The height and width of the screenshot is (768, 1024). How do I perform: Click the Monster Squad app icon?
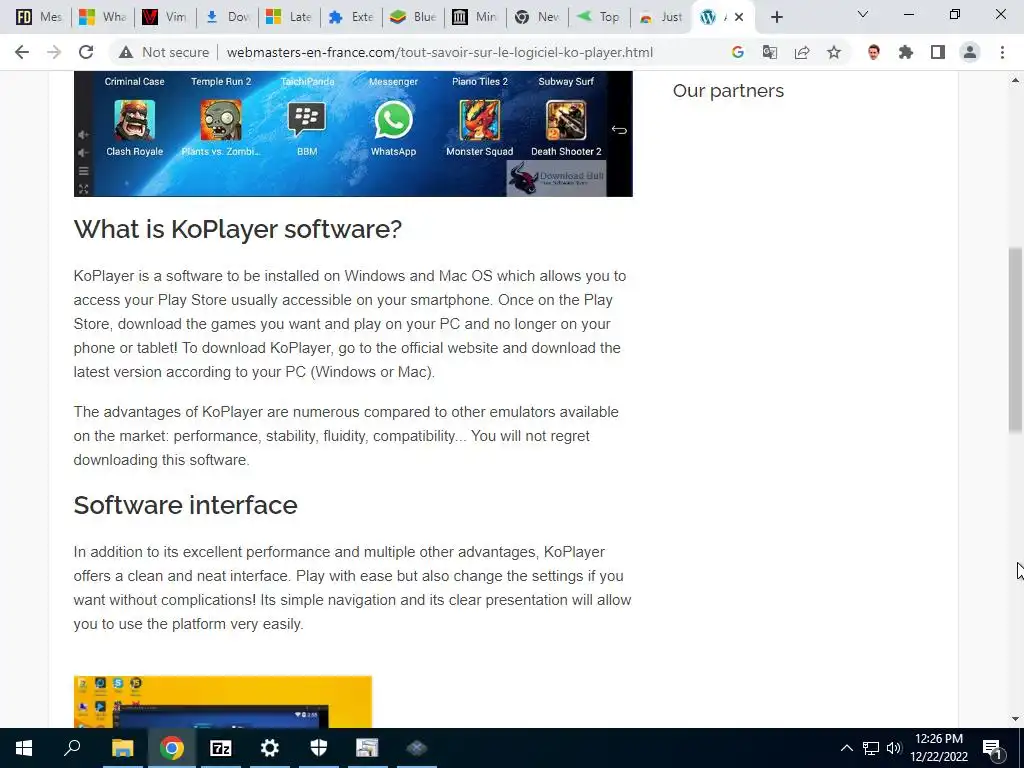click(x=479, y=120)
